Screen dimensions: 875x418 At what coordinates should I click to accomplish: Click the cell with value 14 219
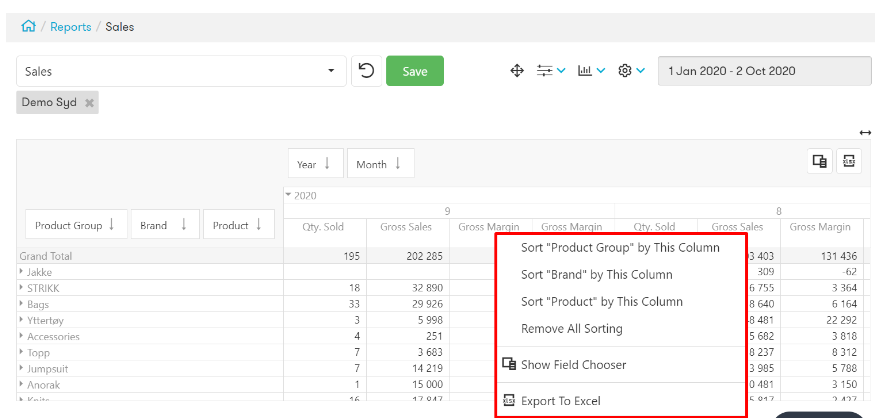408,368
